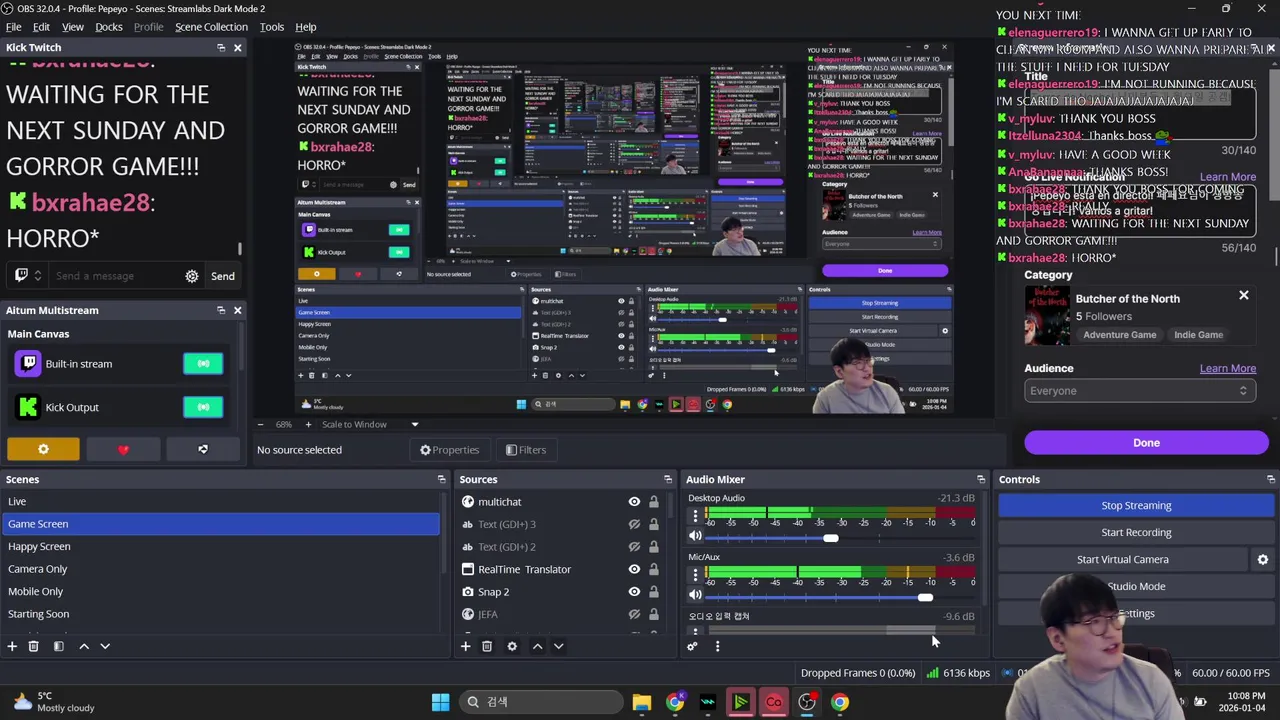Open the Edit menu
The image size is (1280, 720).
coord(41,27)
